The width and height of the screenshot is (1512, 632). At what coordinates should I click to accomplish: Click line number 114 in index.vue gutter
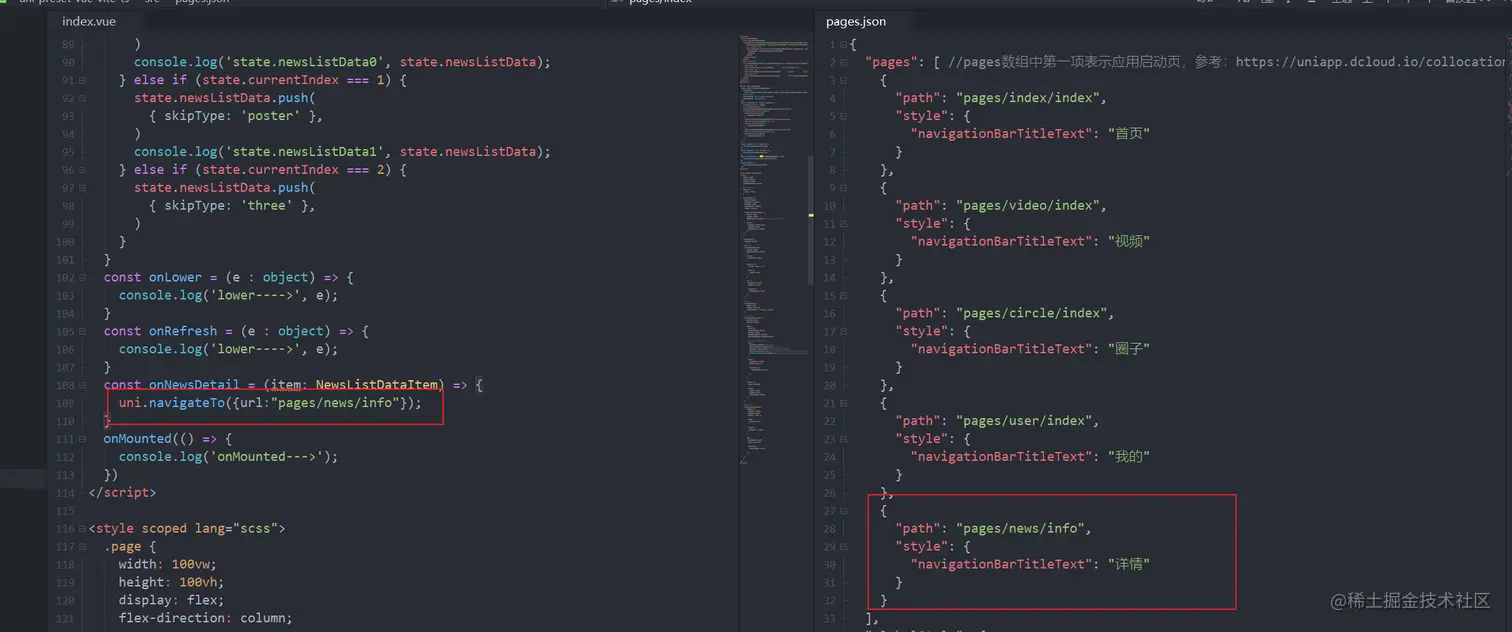[x=65, y=494]
